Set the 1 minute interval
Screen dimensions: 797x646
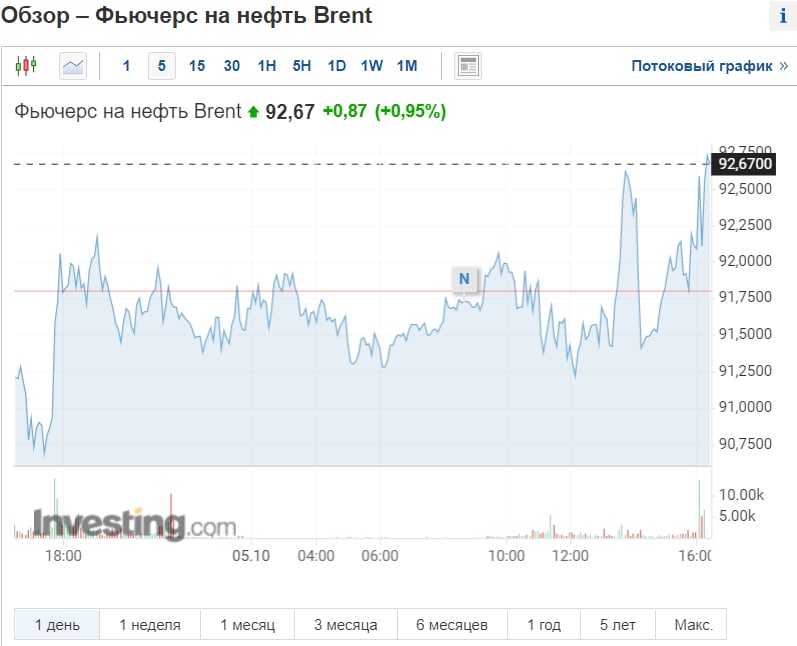pyautogui.click(x=126, y=66)
